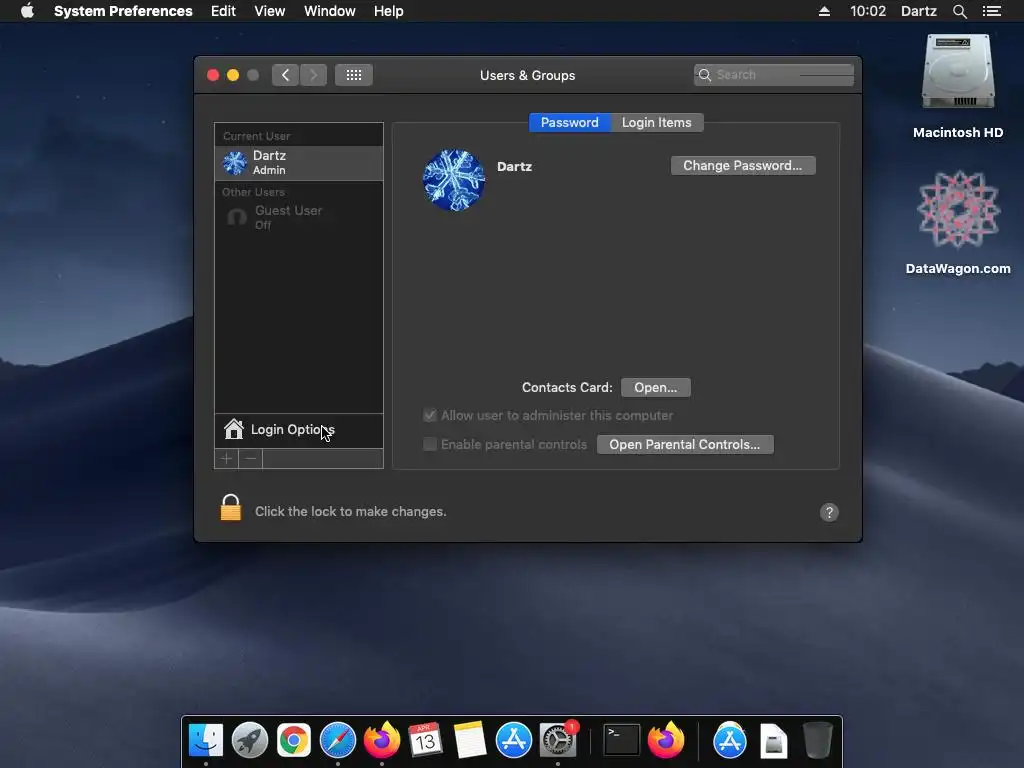Open the Edit menu
Viewport: 1024px width, 768px height.
[x=223, y=11]
